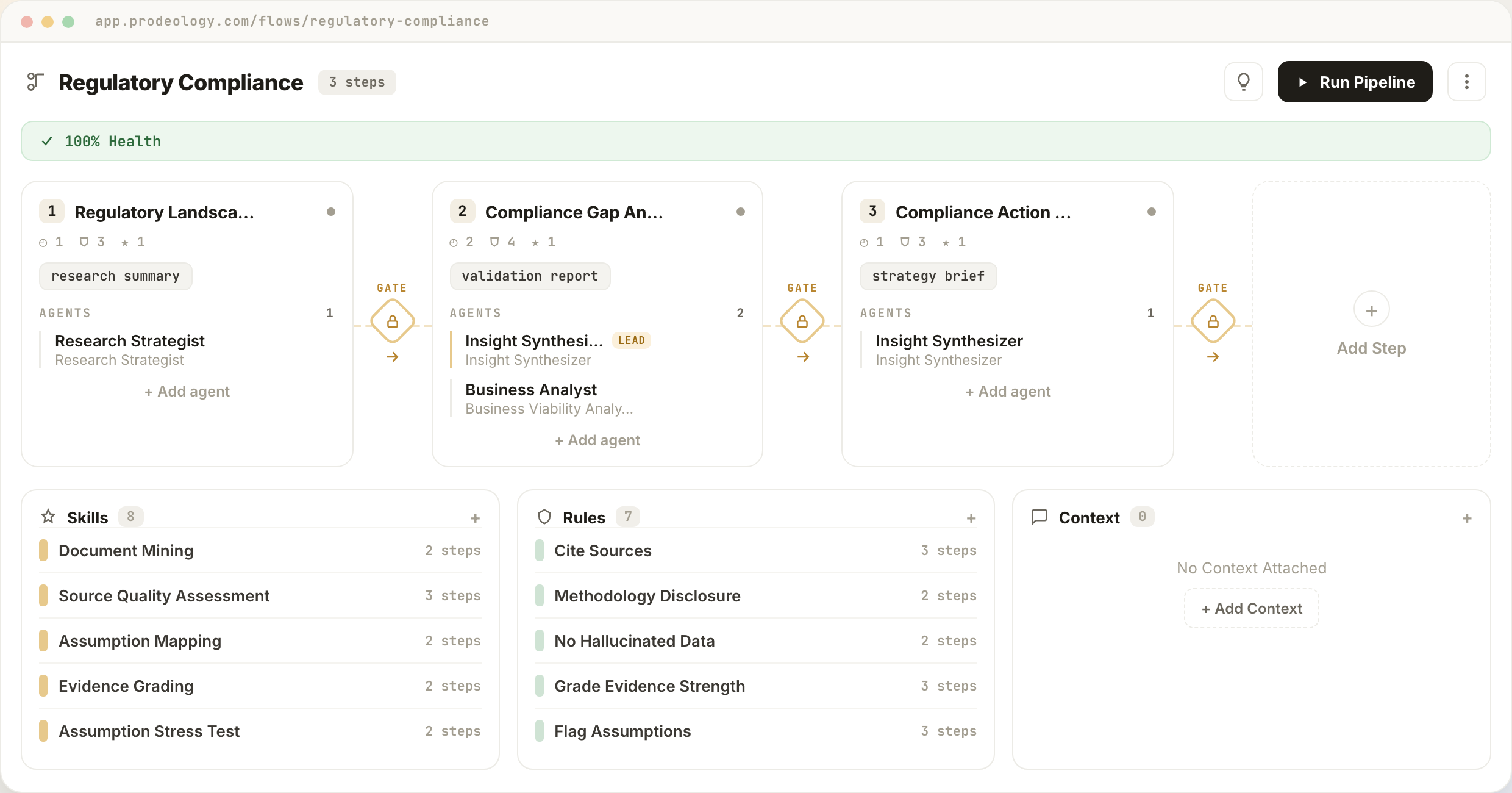
Task: Open Methodology Disclosure rule
Action: point(756,596)
